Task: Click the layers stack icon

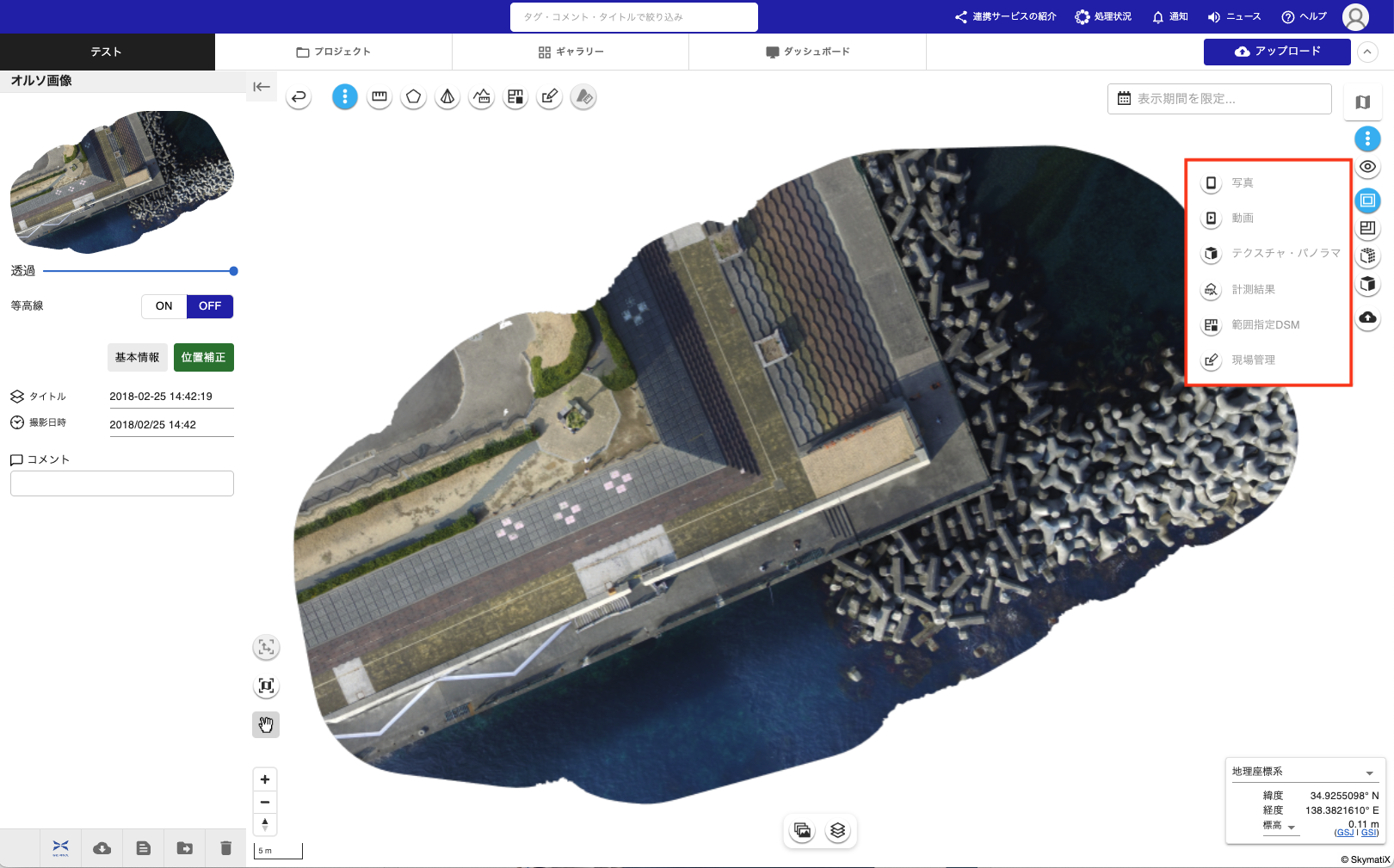Action: 837,831
